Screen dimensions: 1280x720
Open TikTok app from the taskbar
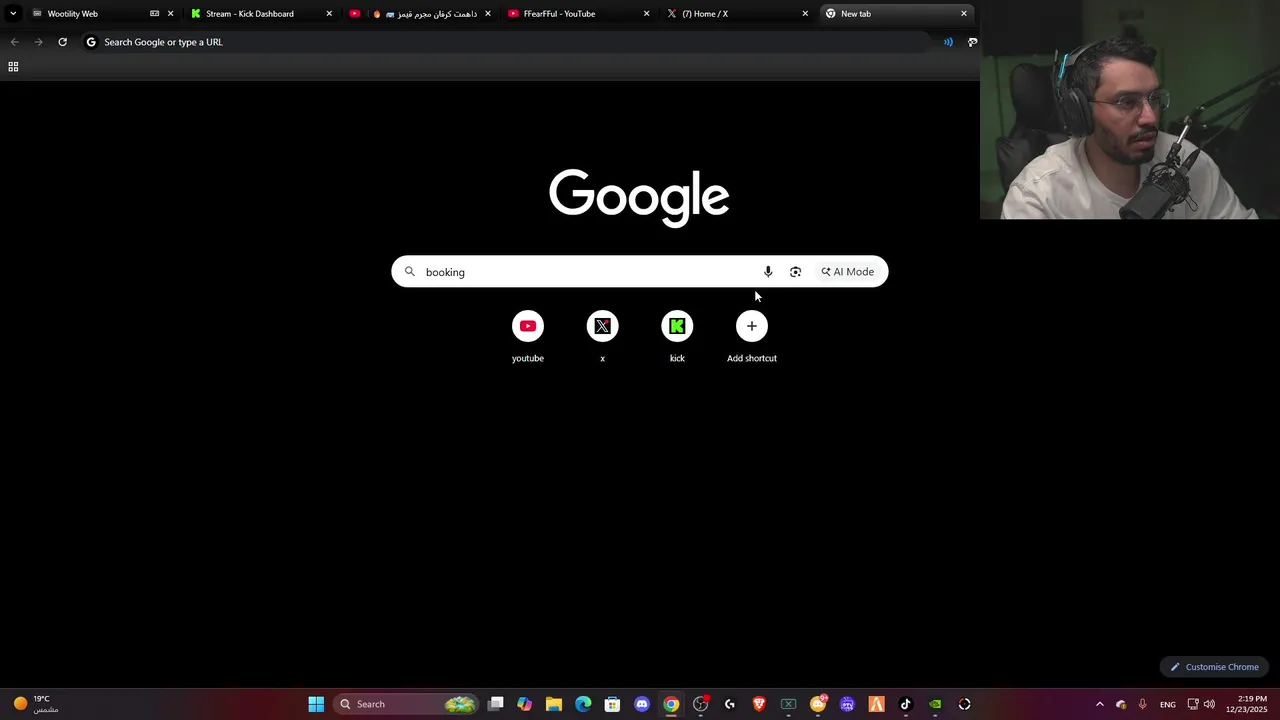pyautogui.click(x=906, y=704)
